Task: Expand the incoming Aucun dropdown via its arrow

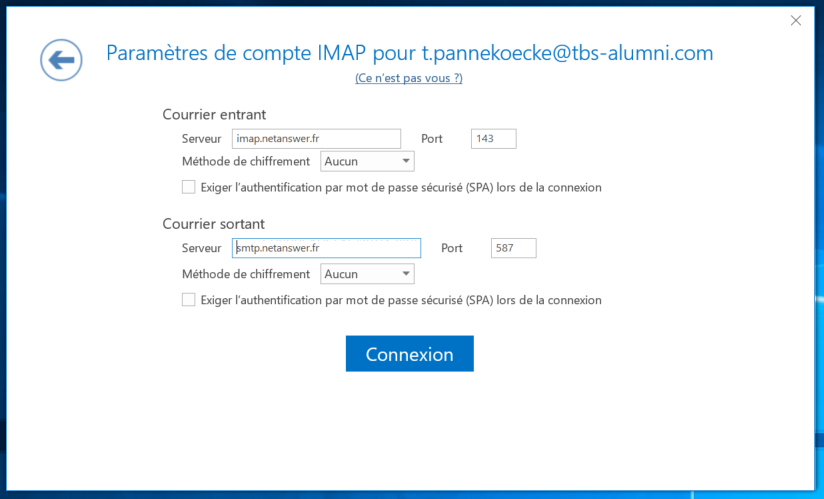Action: pyautogui.click(x=406, y=161)
